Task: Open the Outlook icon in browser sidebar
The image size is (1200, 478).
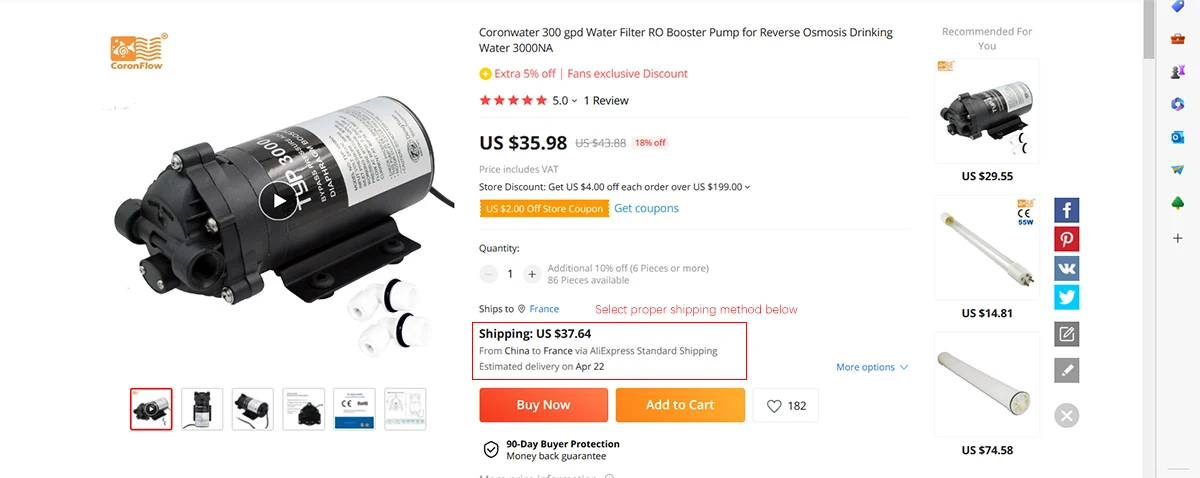Action: click(x=1177, y=136)
